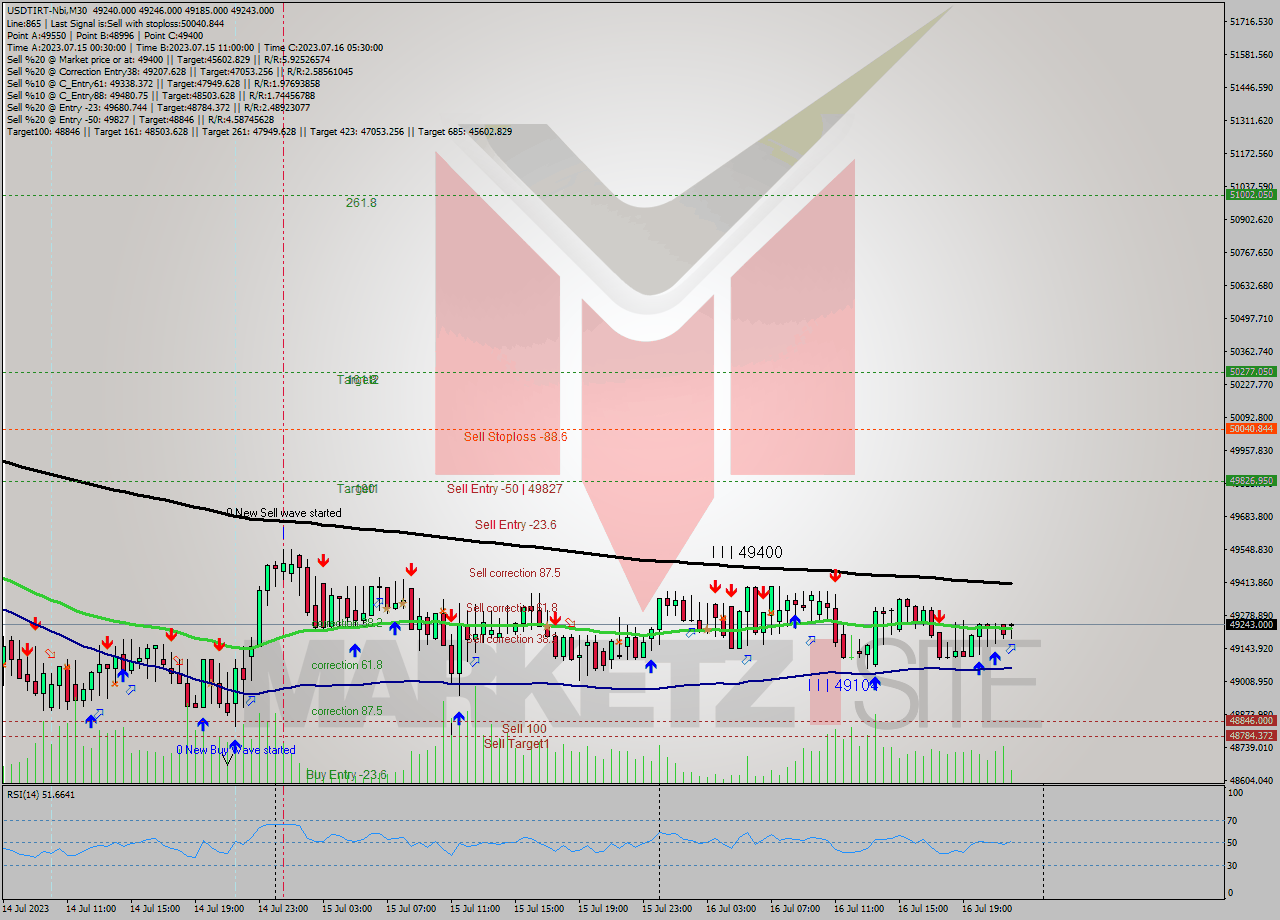Click the hollow blue trend arrow near 16 Jul 03:00
This screenshot has width=1280, height=920.
point(746,659)
